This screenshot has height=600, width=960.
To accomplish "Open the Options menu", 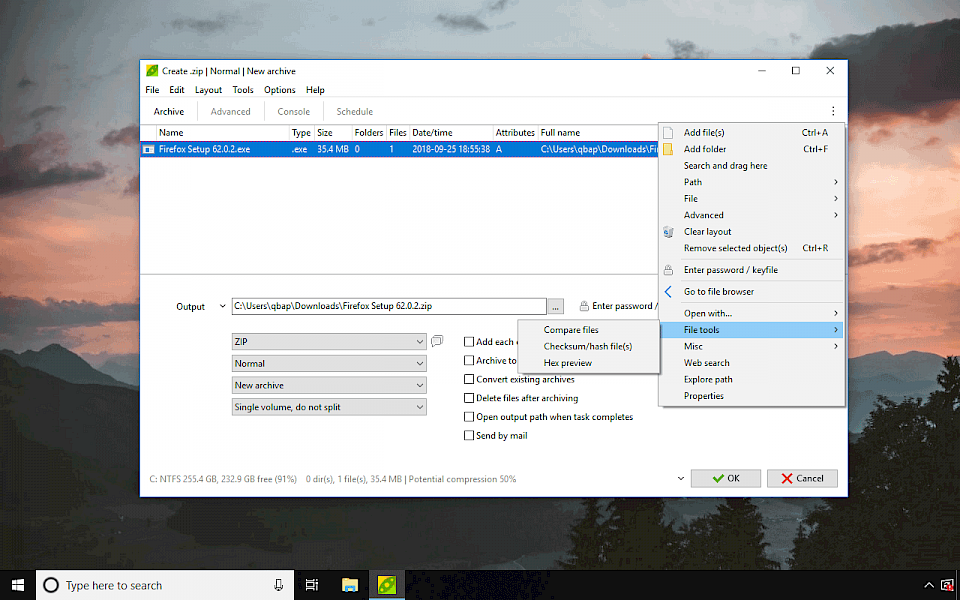I will tap(279, 90).
